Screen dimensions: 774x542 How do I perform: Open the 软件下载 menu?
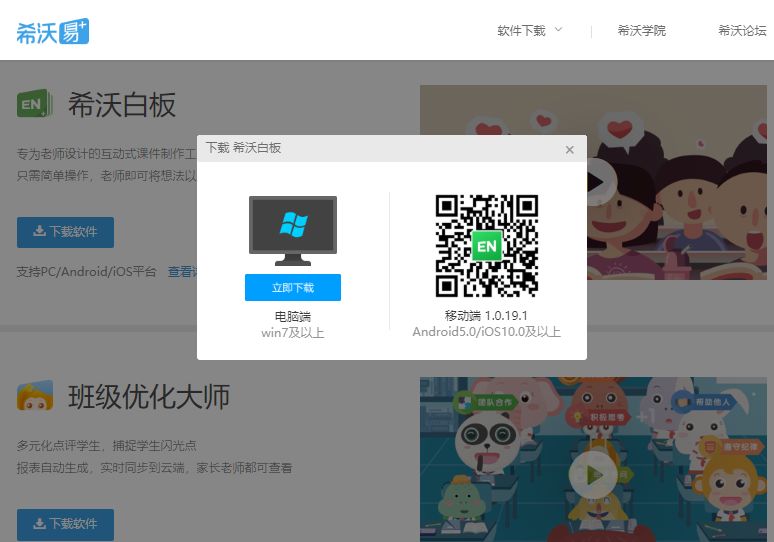tap(521, 31)
